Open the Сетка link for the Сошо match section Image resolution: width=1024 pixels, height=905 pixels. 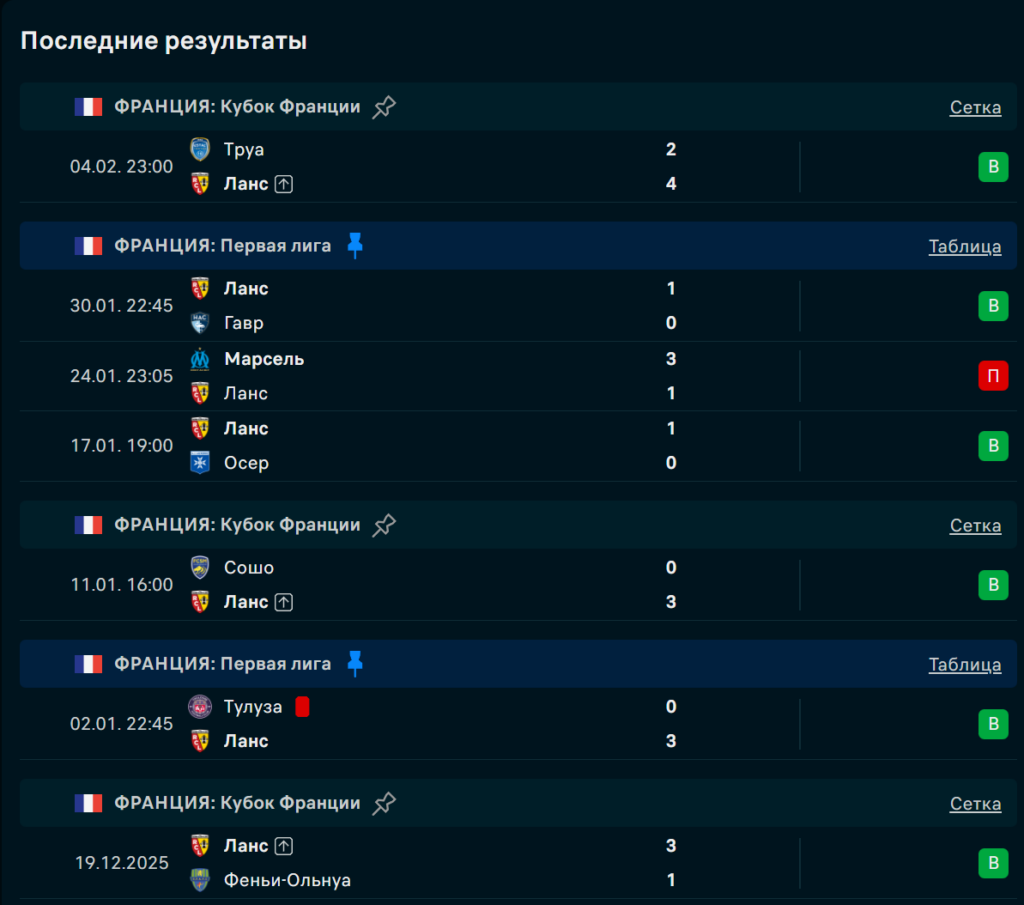(x=975, y=525)
